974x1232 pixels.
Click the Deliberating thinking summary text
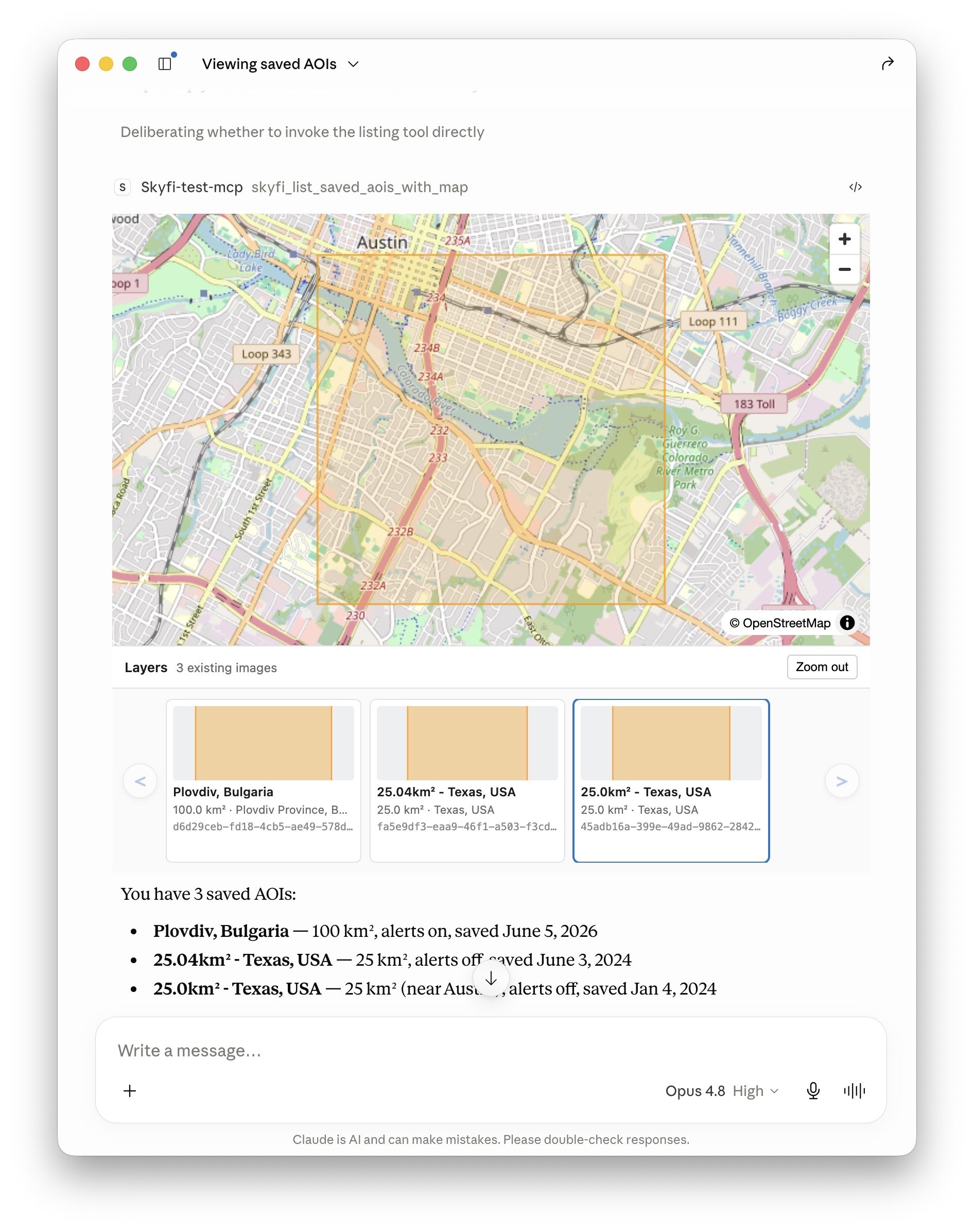(x=302, y=132)
